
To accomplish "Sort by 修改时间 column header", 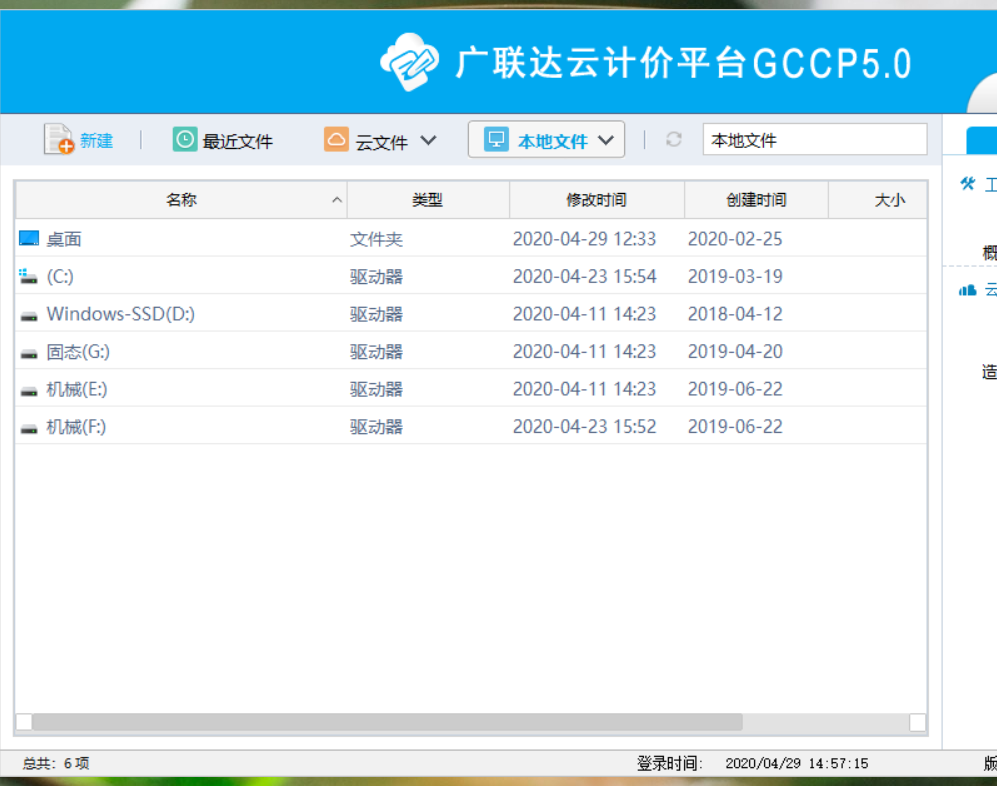I will point(596,200).
